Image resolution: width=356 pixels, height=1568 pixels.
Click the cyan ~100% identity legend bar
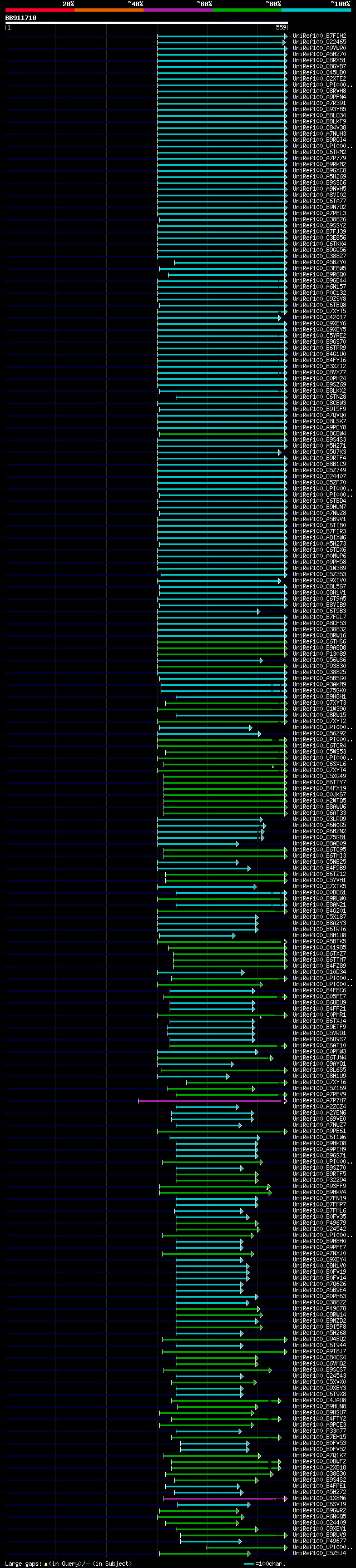[316, 10]
